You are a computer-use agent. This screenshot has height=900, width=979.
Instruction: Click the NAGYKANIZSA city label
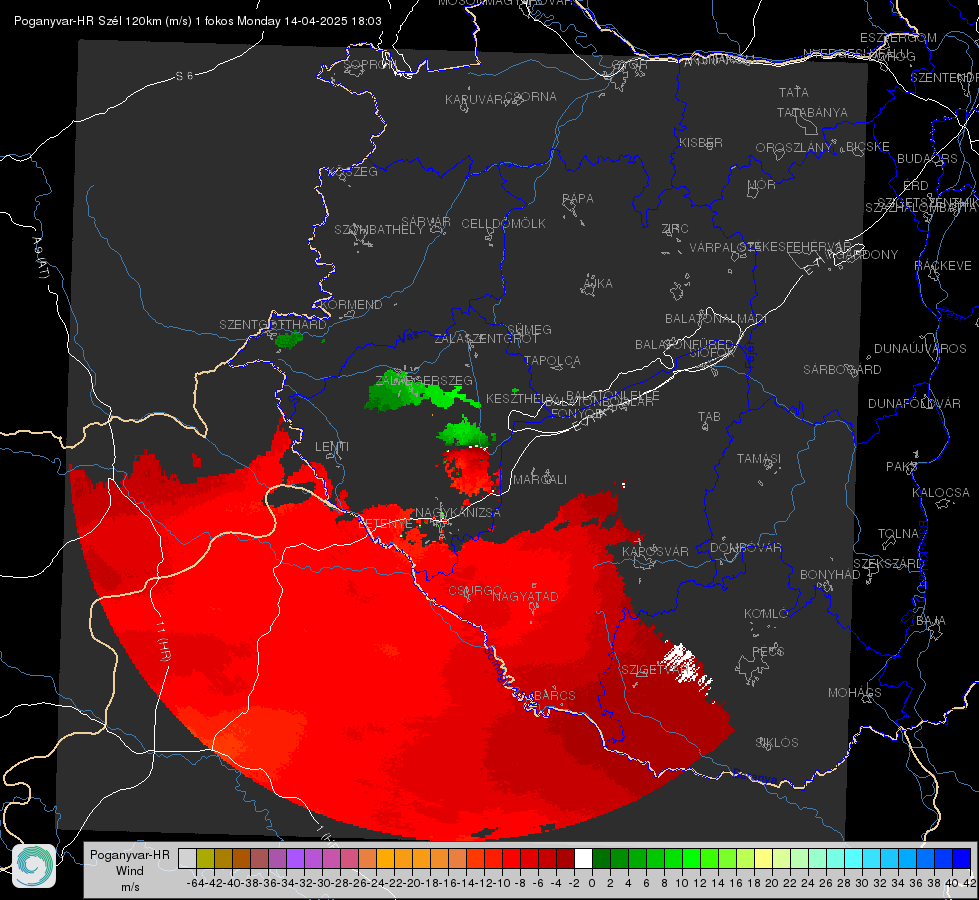tap(458, 513)
